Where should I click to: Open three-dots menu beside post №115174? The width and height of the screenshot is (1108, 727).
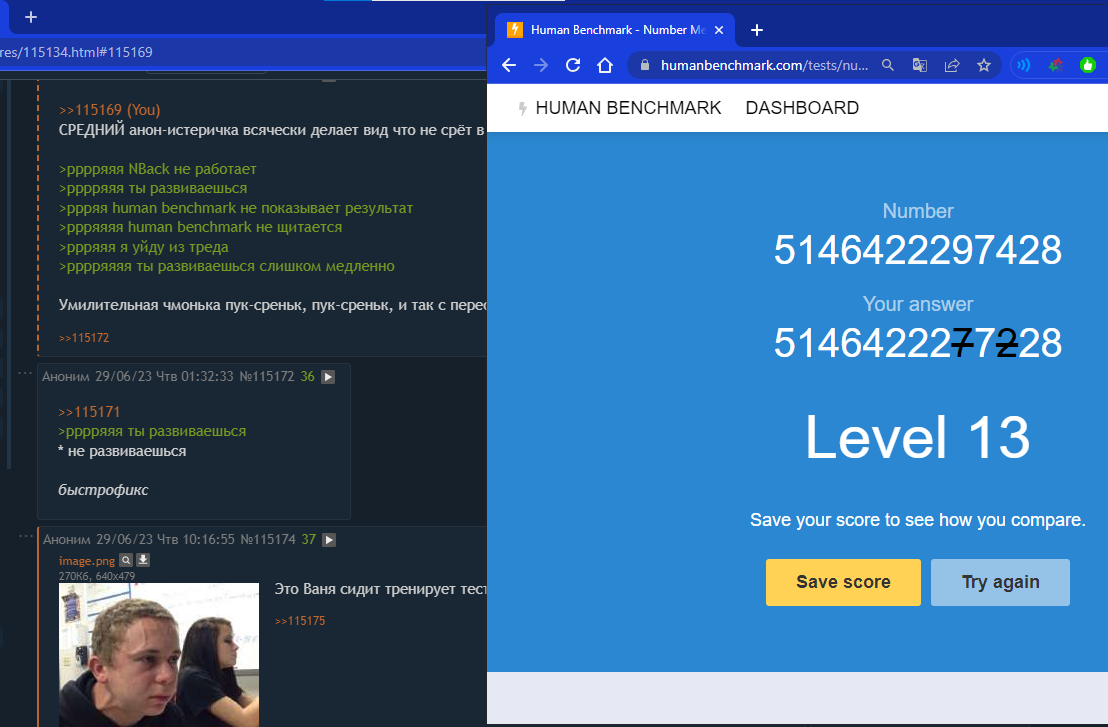[x=26, y=536]
